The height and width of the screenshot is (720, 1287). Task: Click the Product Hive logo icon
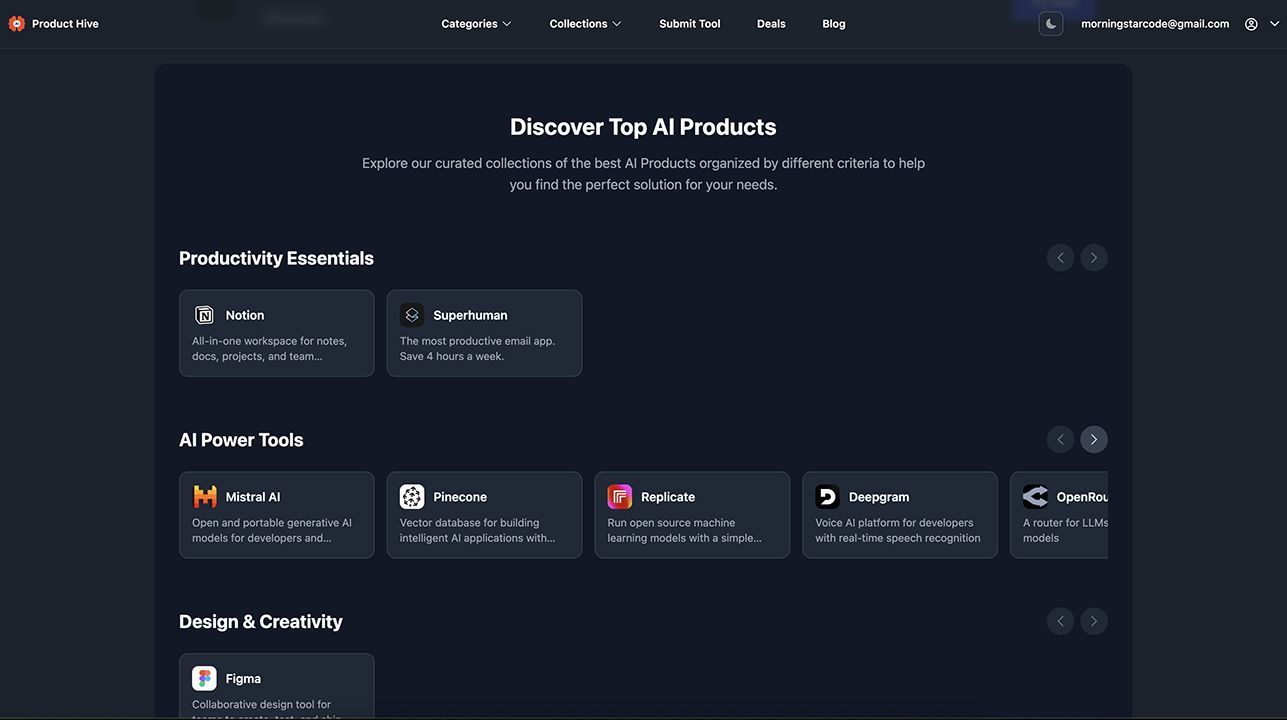point(16,24)
